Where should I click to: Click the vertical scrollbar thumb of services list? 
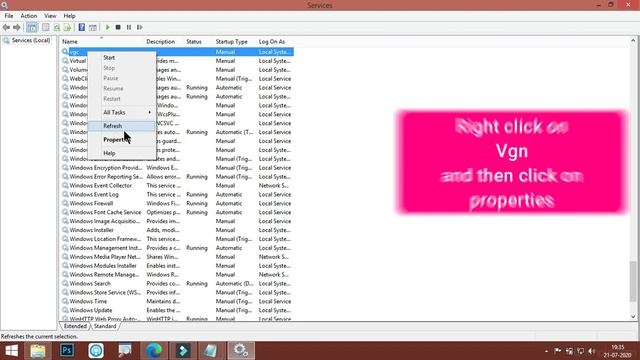coord(633,281)
